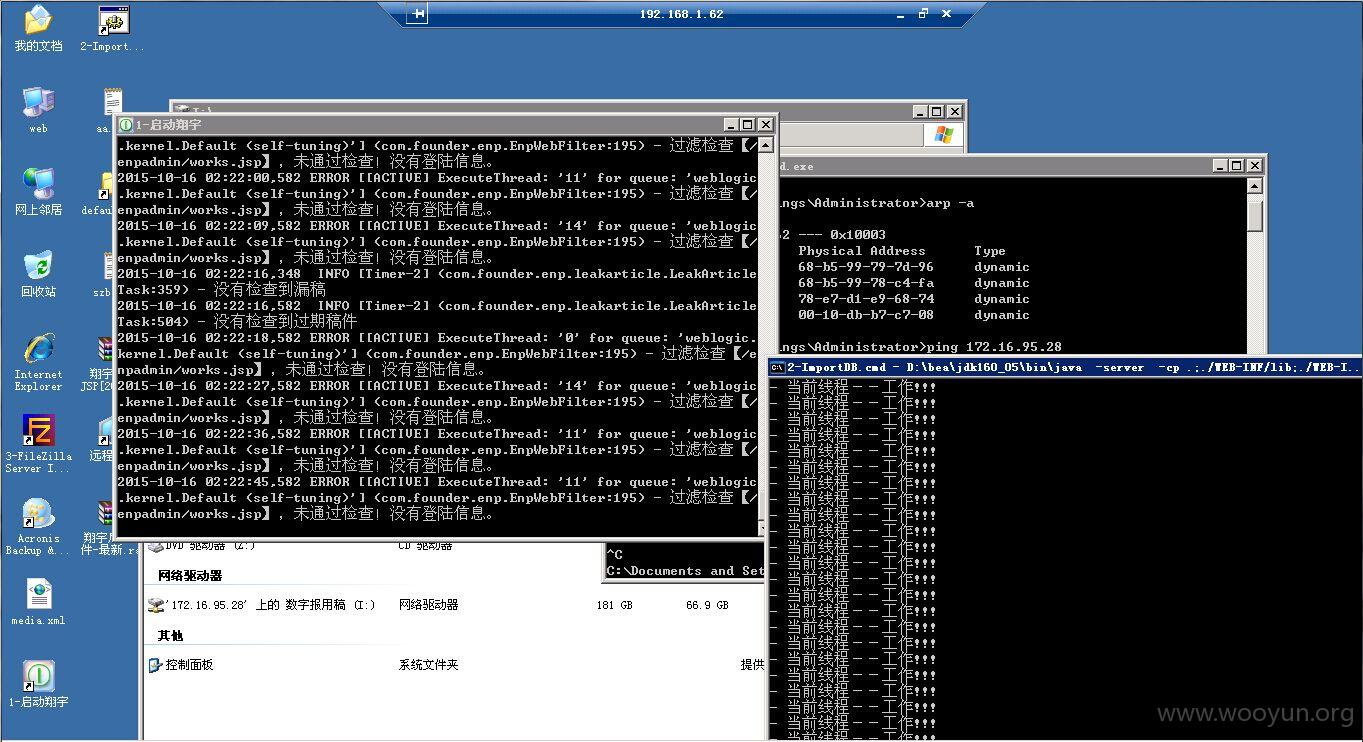
Task: Maximize the 1-启动翔宇 console window
Action: tap(748, 125)
